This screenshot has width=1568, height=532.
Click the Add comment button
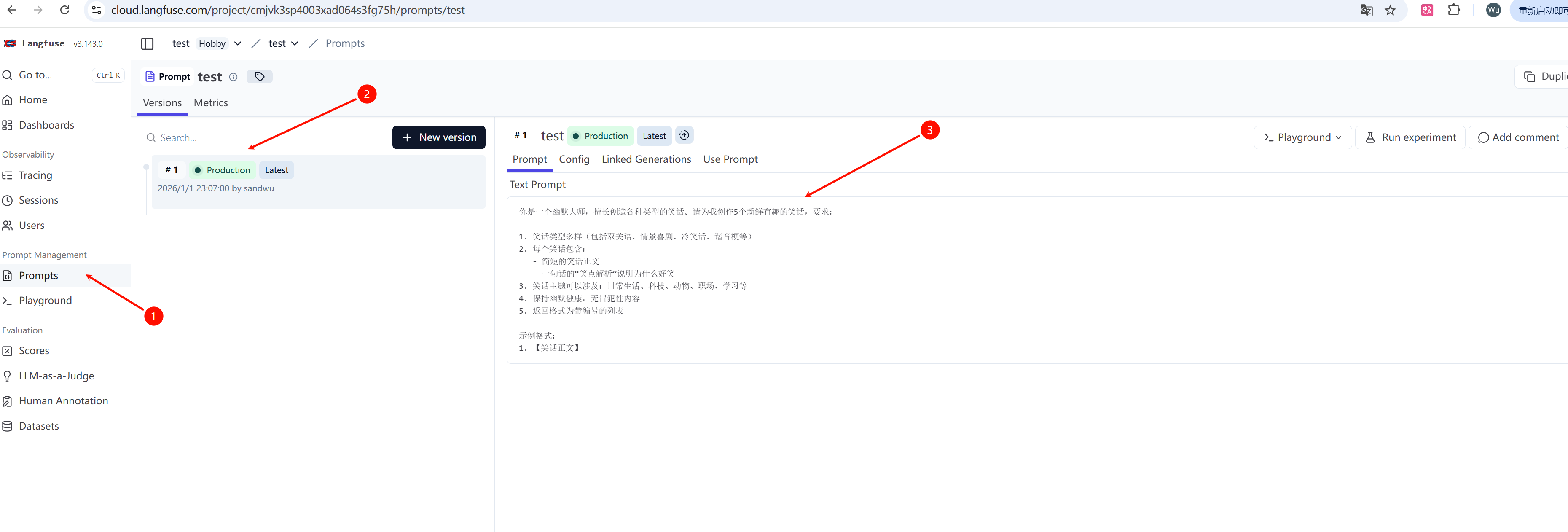(1518, 137)
